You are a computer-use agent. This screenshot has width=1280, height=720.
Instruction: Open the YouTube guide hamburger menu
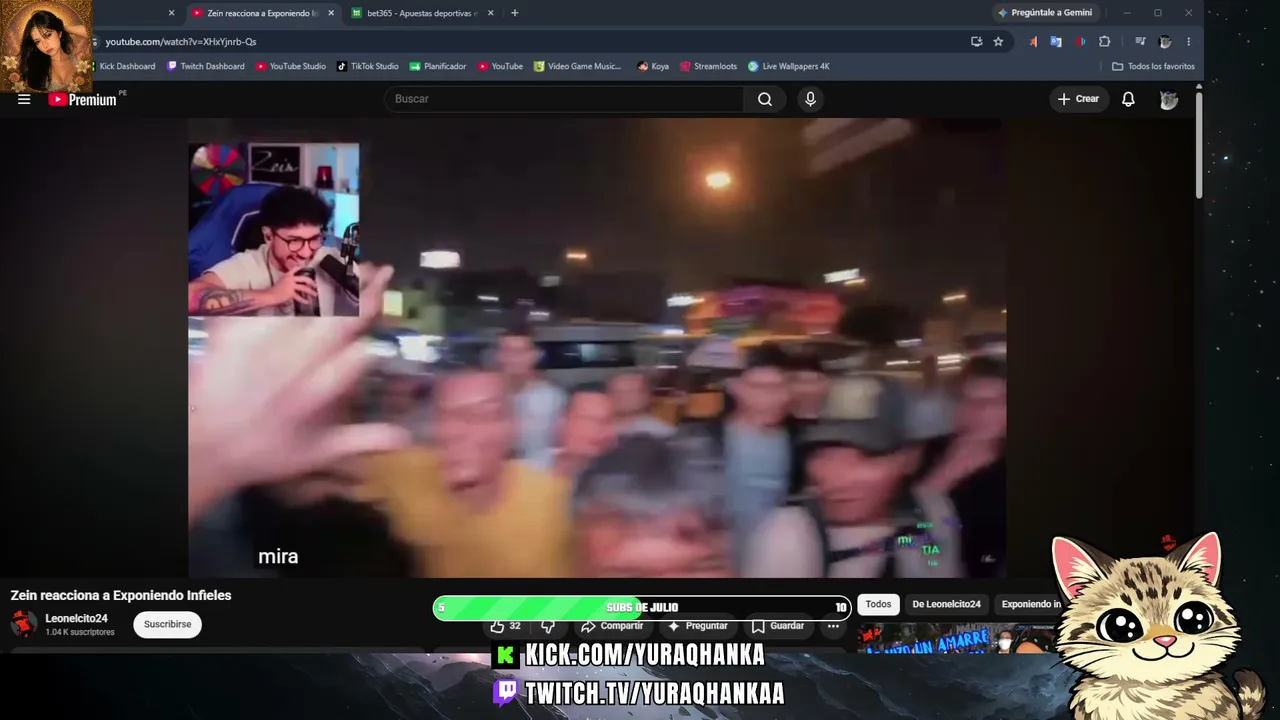point(24,99)
